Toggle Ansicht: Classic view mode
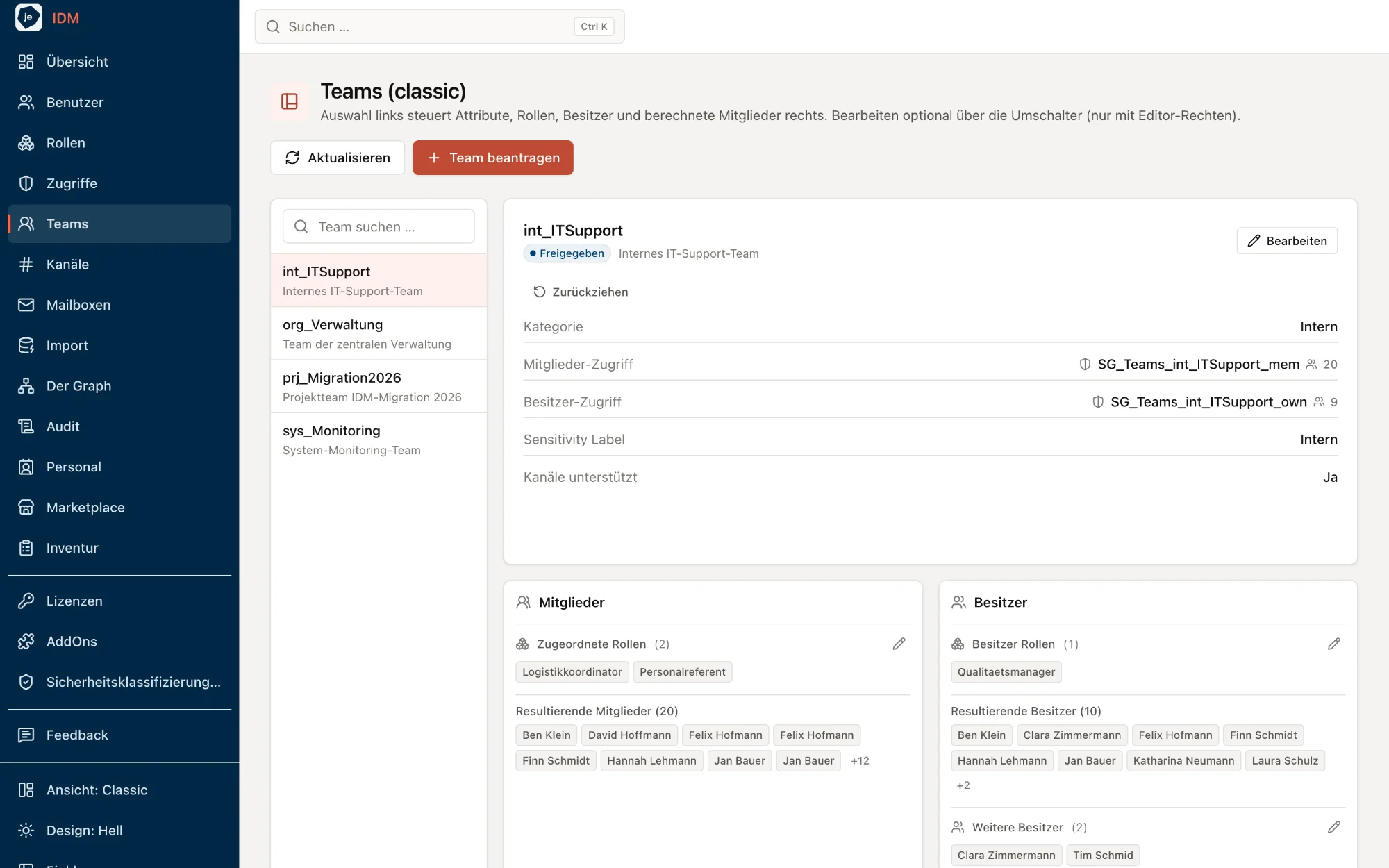This screenshot has width=1389, height=868. (119, 790)
